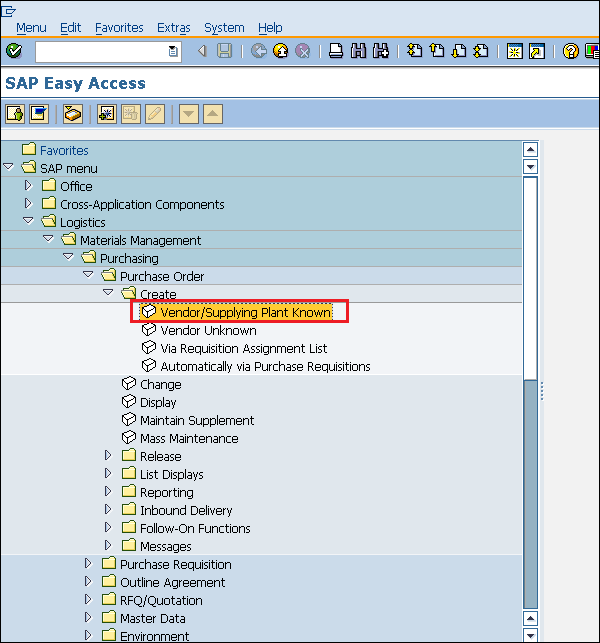Expand the Follow-On Functions folder
The width and height of the screenshot is (600, 643).
(x=108, y=527)
